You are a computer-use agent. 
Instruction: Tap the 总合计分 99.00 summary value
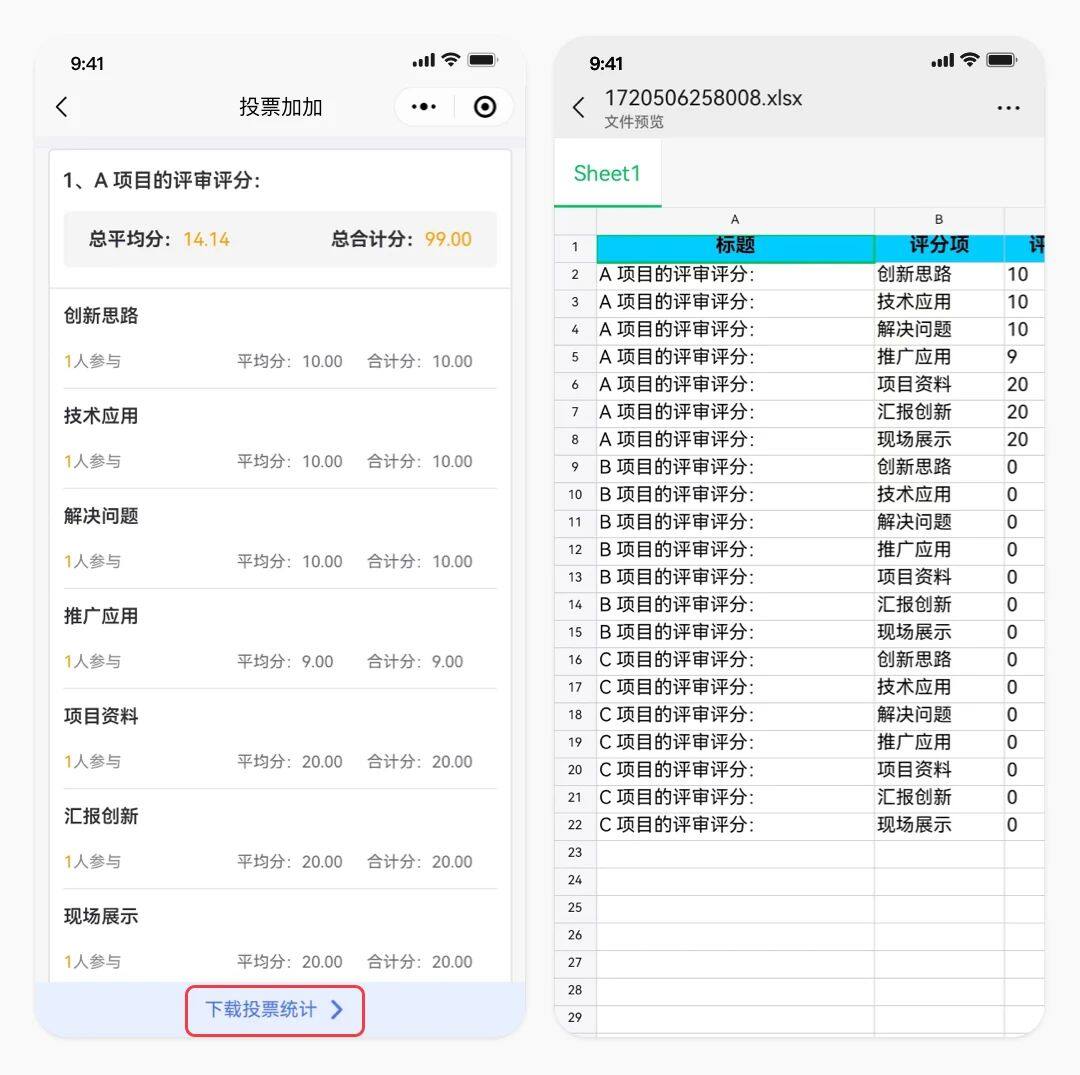coord(447,239)
